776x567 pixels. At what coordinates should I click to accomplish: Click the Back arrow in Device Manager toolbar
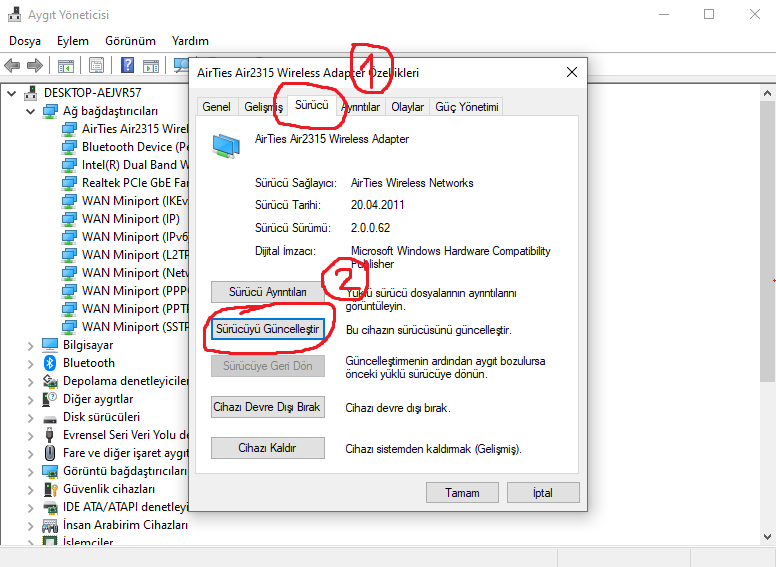click(12, 65)
